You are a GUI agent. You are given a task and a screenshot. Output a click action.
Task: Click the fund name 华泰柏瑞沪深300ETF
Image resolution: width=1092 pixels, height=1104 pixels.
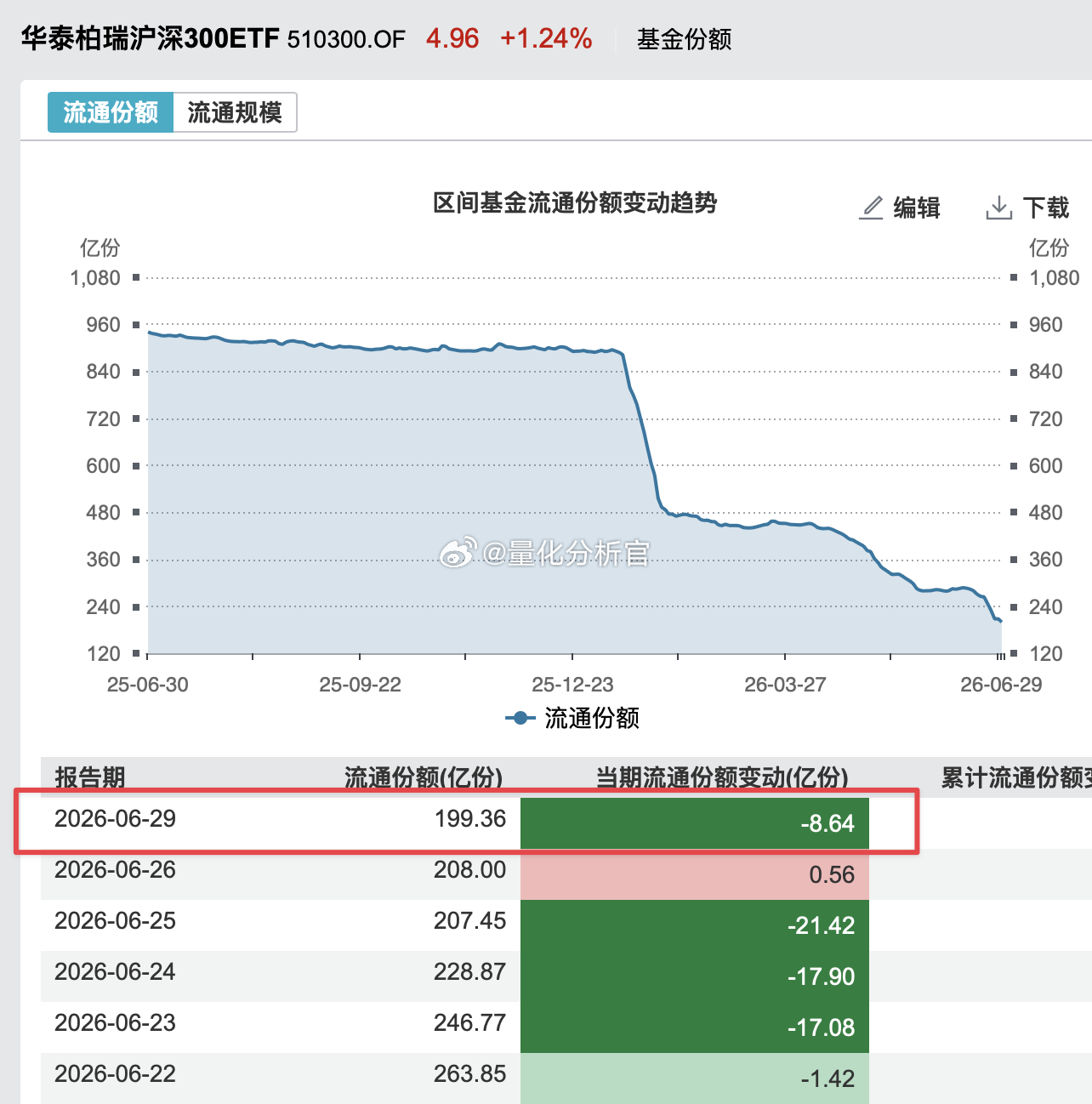point(151,38)
